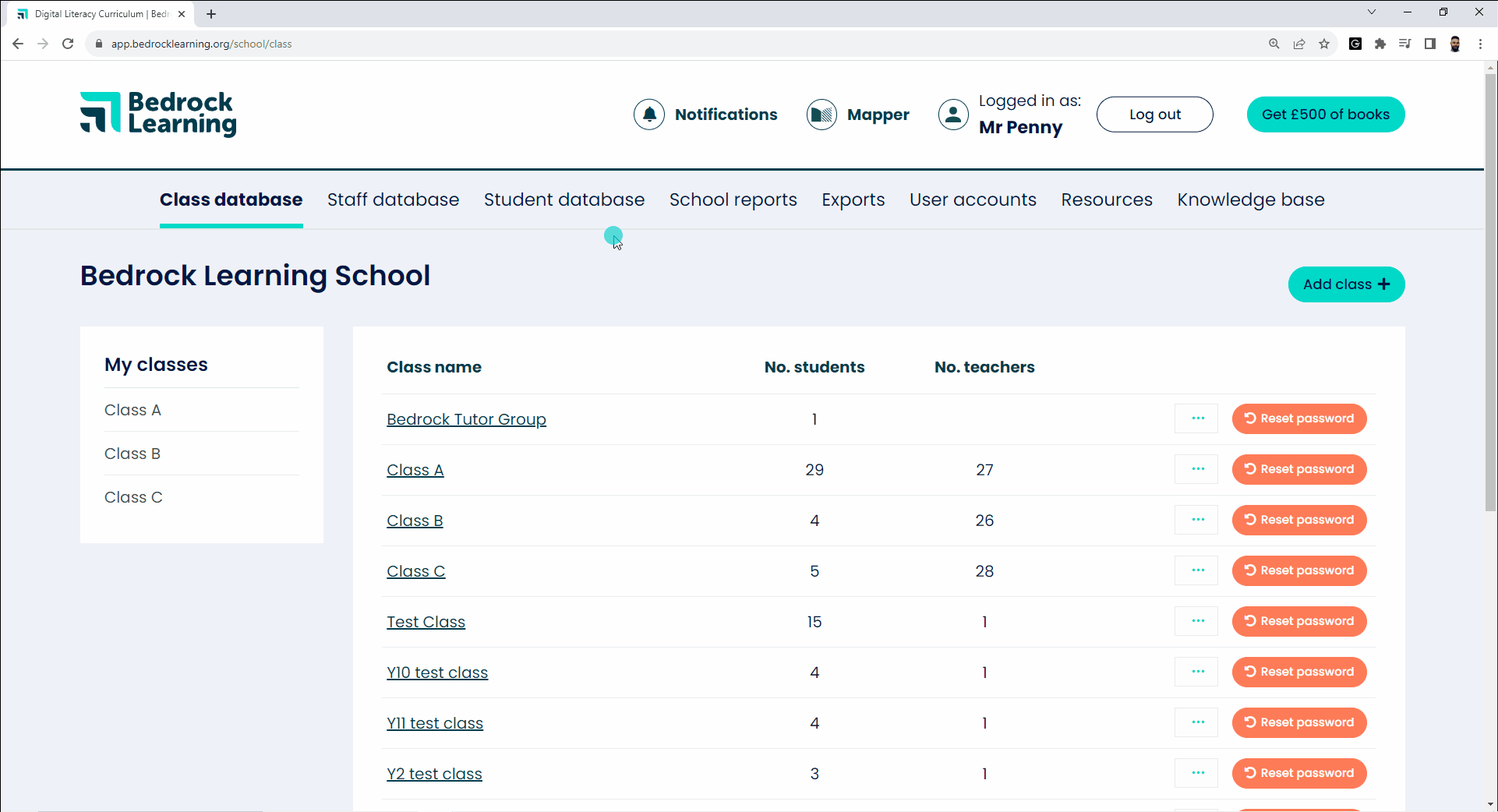
Task: Click the user profile avatar icon
Action: [x=952, y=115]
